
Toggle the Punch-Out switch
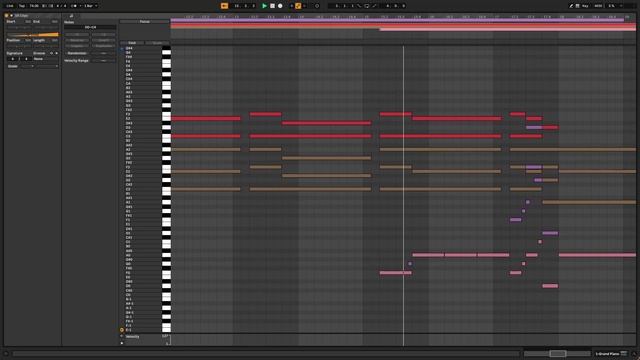coord(374,6)
